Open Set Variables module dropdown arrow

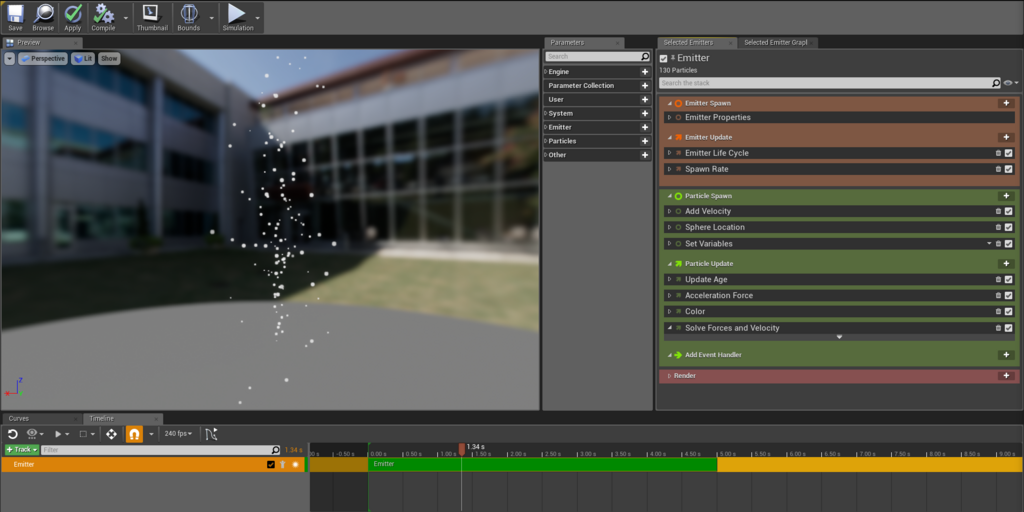(989, 244)
